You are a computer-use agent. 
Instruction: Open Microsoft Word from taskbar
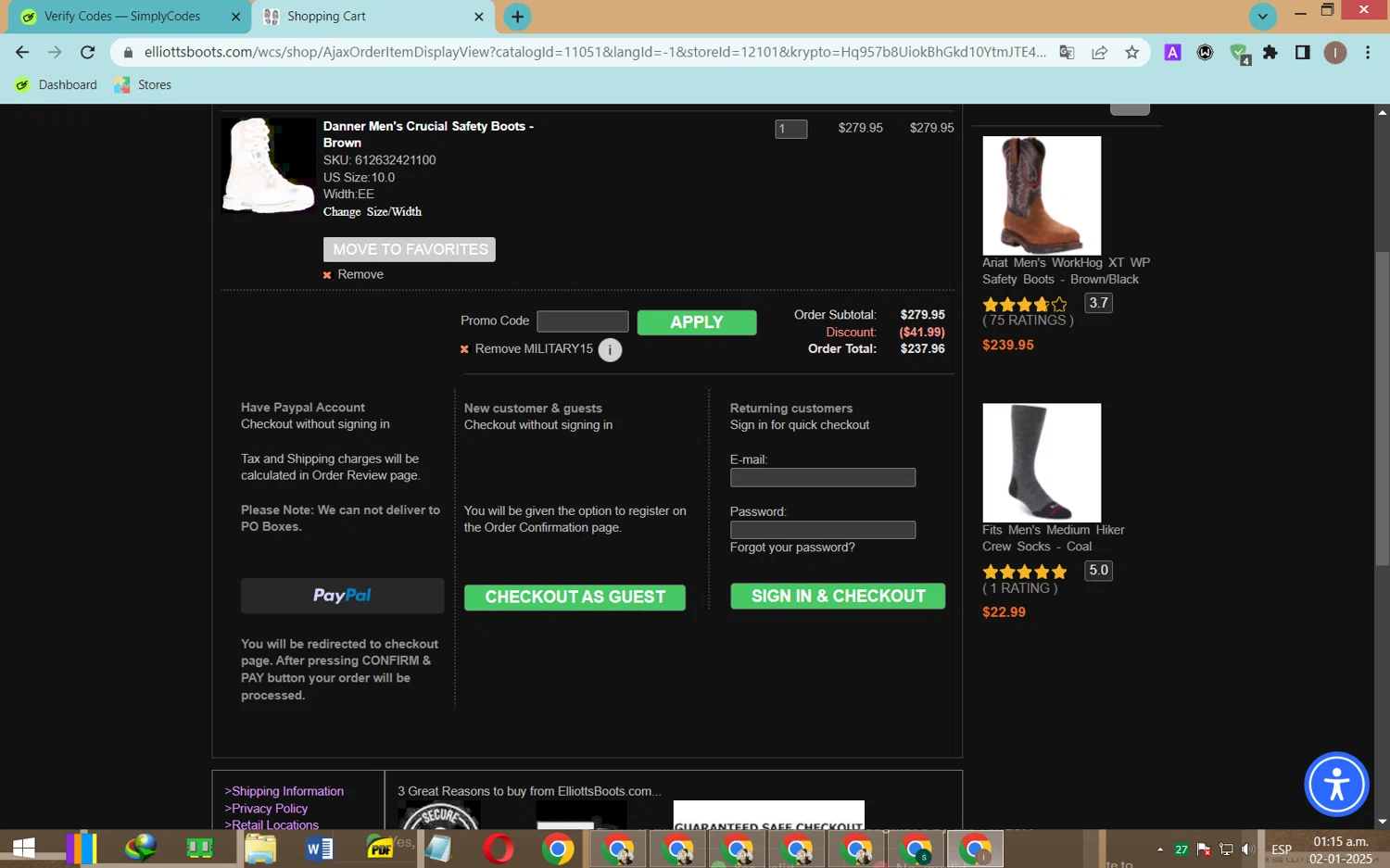click(x=319, y=849)
